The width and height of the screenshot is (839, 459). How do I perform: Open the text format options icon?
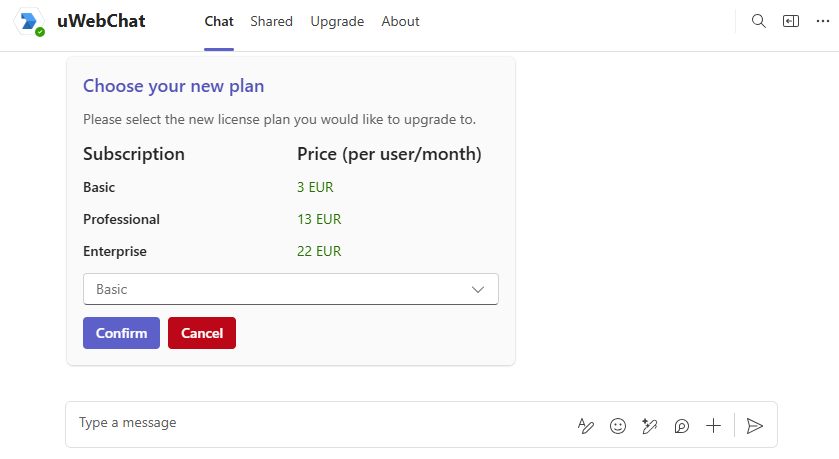(x=586, y=426)
